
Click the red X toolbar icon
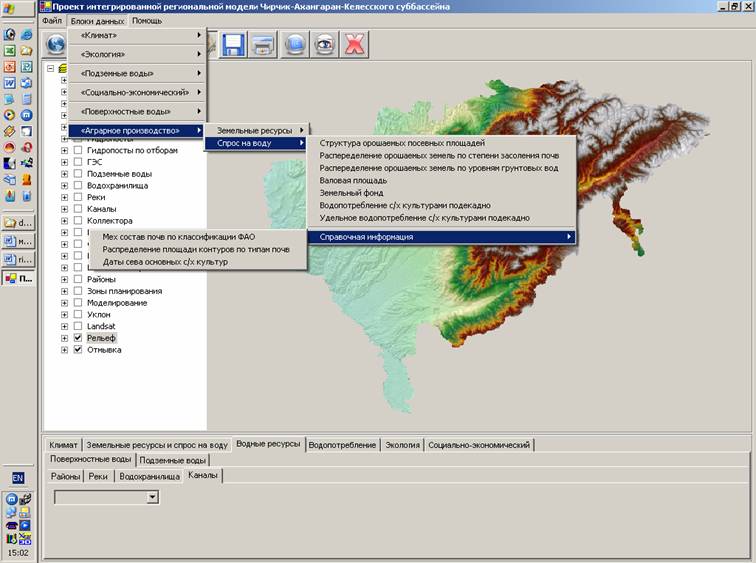coord(354,45)
